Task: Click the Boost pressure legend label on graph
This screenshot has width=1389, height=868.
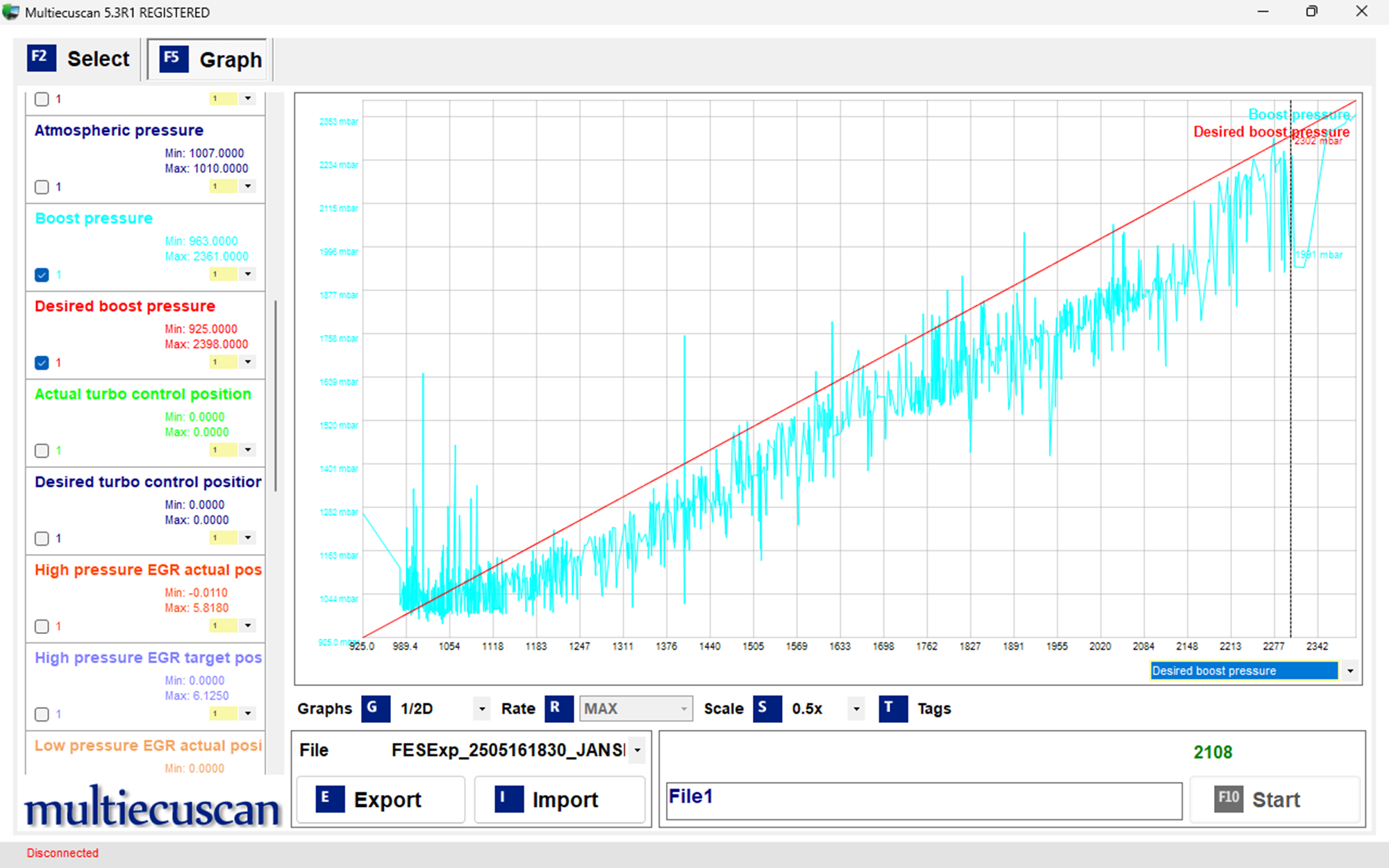Action: coord(1299,115)
